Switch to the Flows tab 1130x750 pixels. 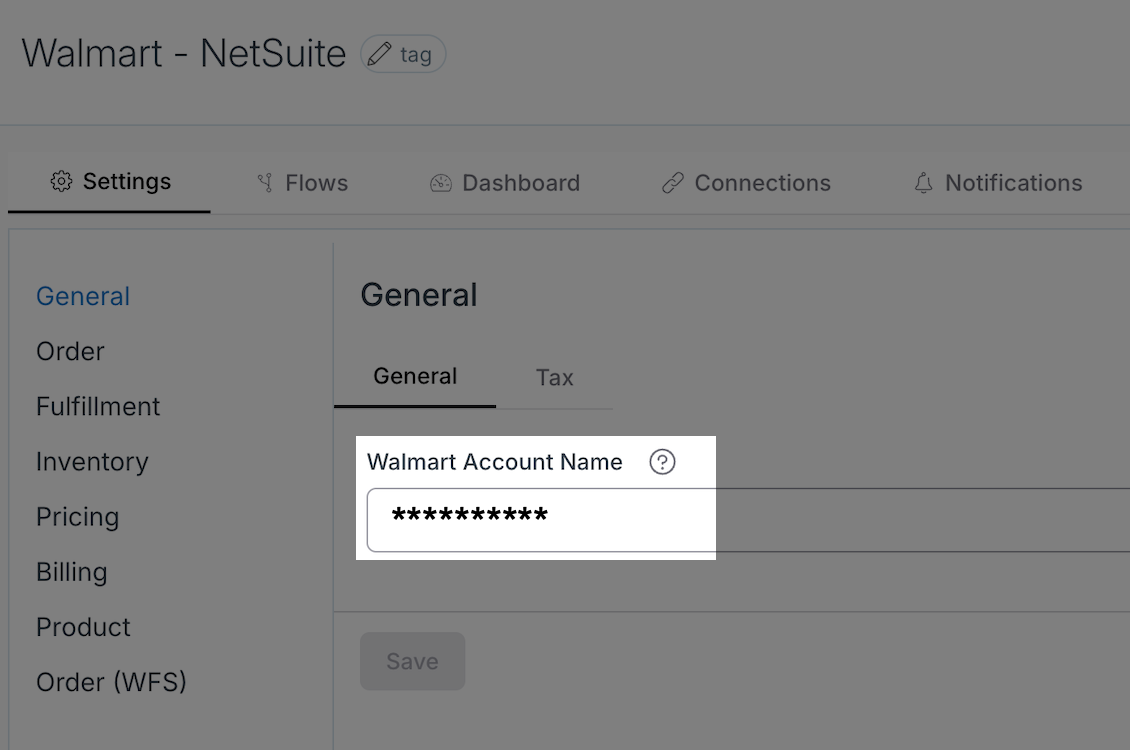pyautogui.click(x=302, y=183)
